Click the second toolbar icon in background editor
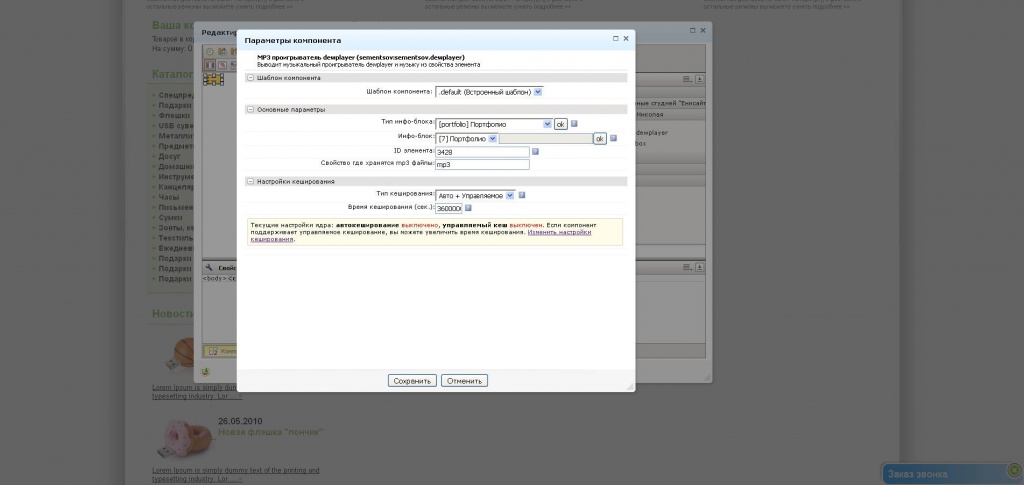 click(222, 52)
